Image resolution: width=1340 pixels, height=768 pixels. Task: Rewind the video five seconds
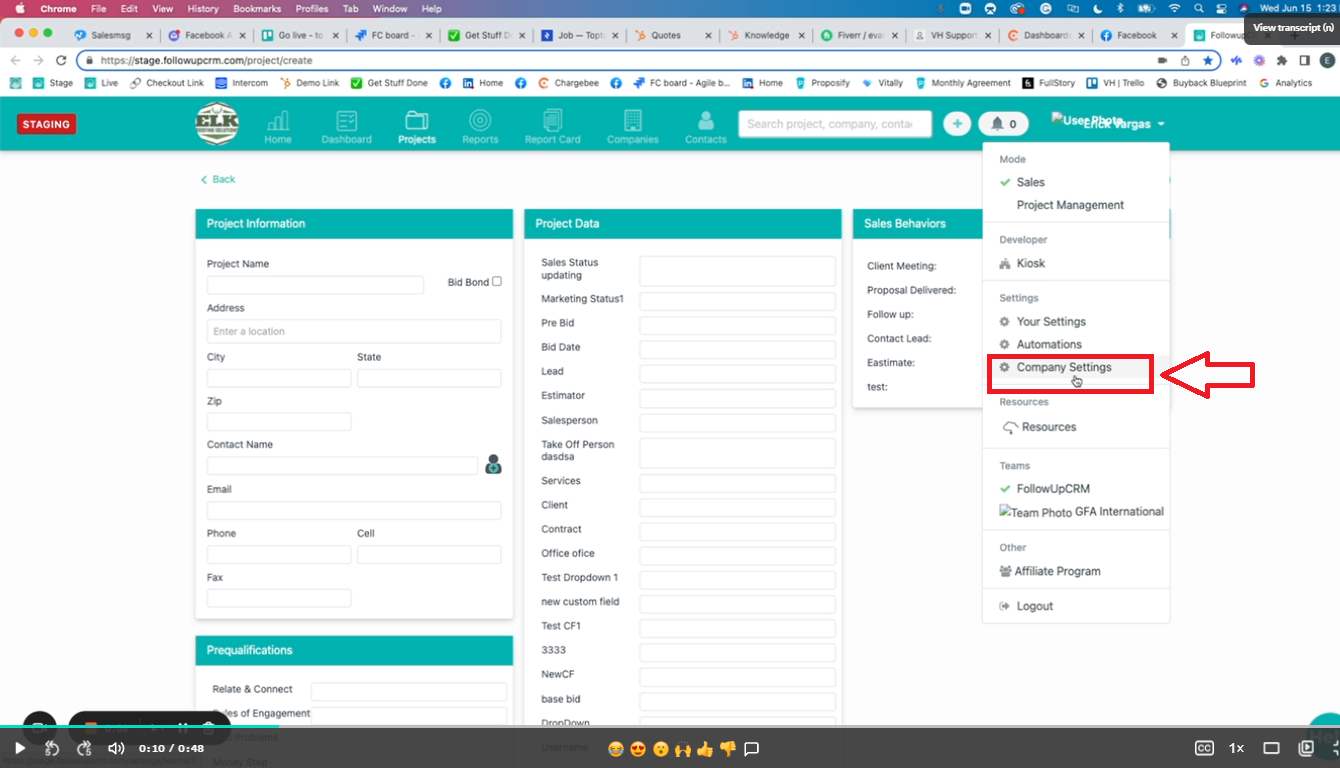tap(52, 748)
